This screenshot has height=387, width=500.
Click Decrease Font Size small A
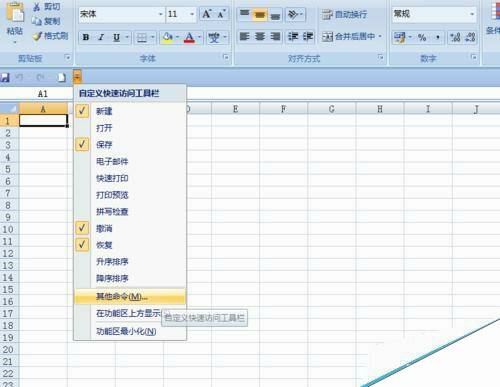click(221, 14)
